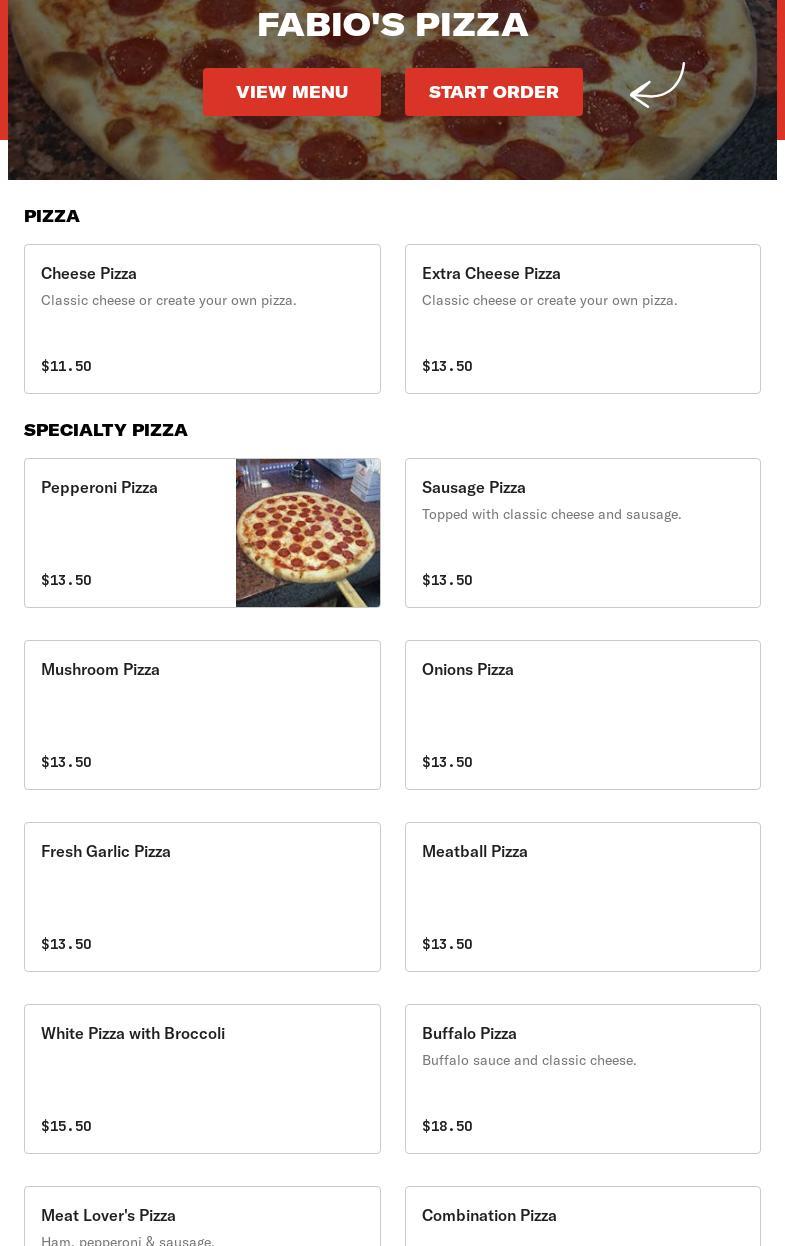
Task: Open the Pepperoni Pizza item title
Action: click(x=99, y=487)
